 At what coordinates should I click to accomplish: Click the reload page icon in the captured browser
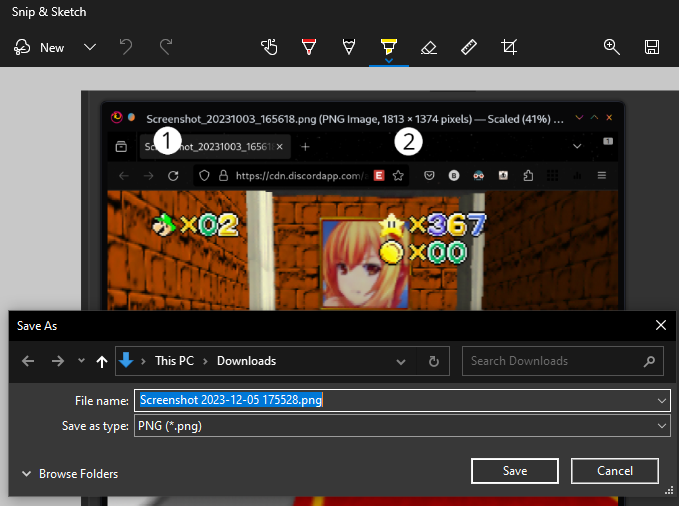coord(173,175)
